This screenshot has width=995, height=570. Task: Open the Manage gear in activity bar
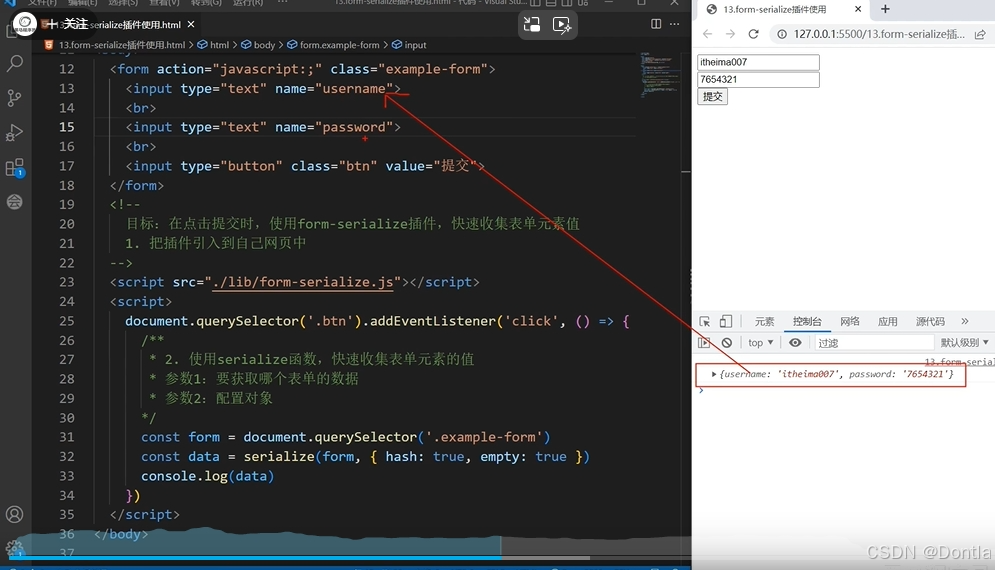pos(15,548)
